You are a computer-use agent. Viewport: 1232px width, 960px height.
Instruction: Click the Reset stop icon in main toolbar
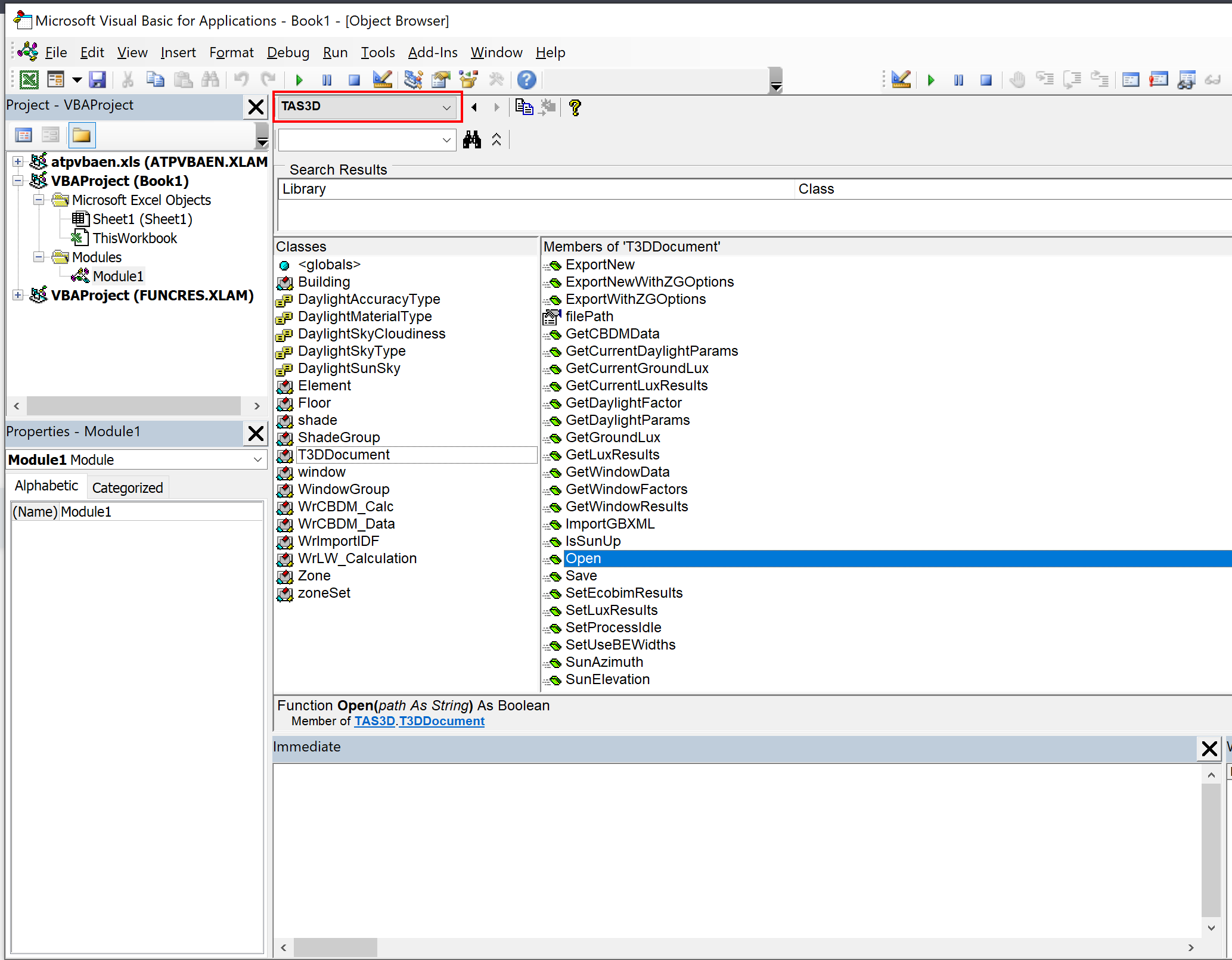354,79
